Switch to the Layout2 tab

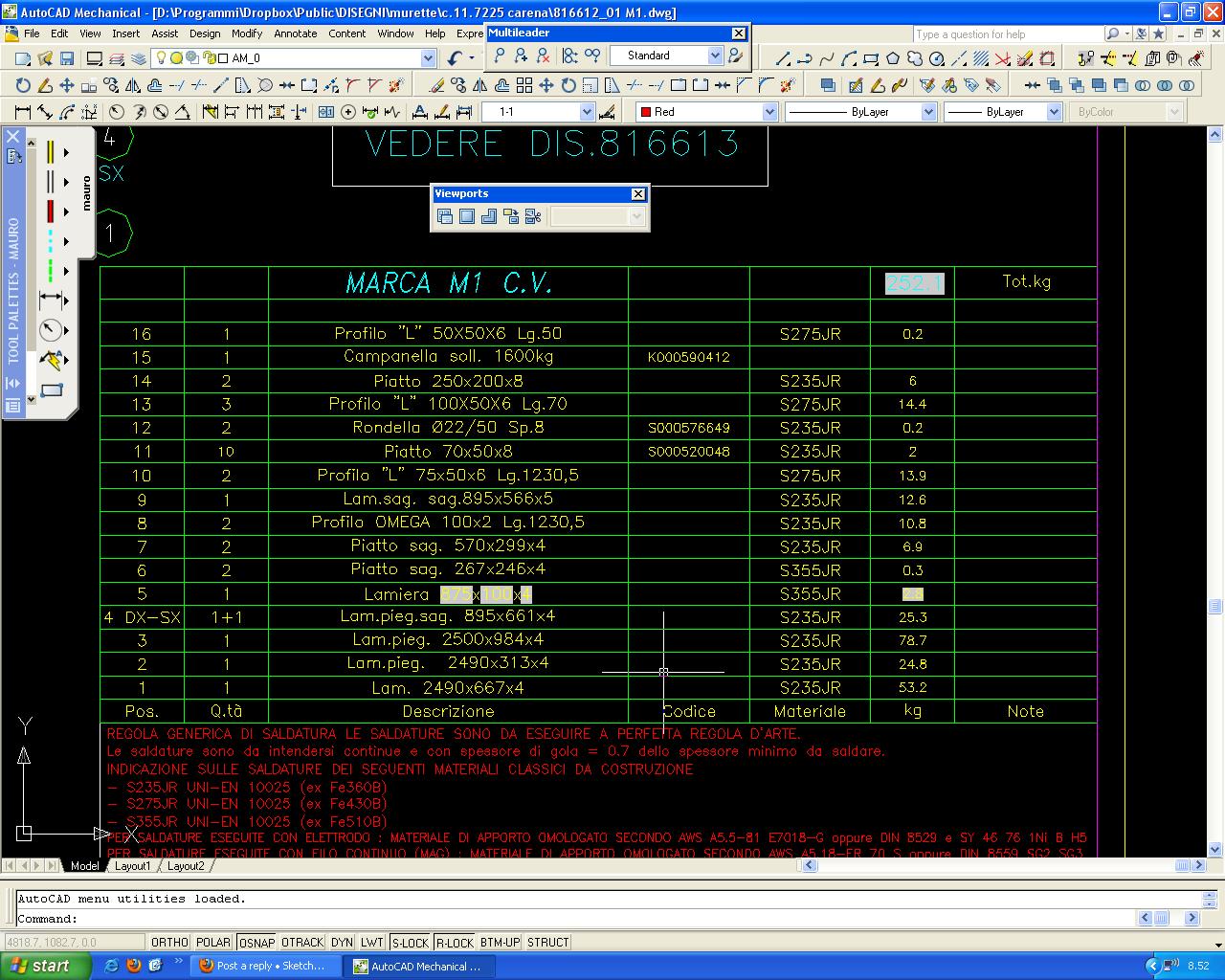coord(186,866)
